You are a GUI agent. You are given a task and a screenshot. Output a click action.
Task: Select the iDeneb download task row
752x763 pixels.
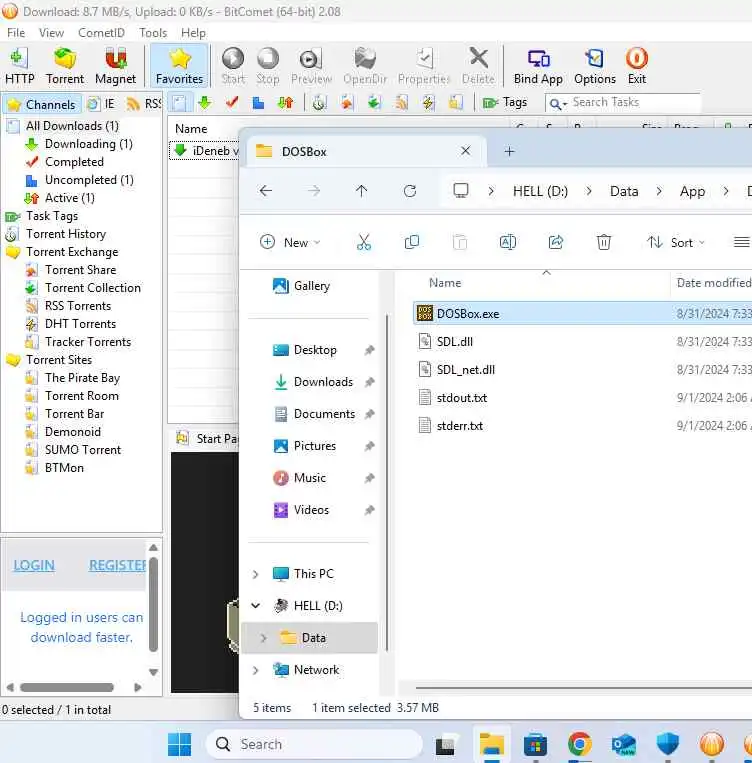coord(203,151)
